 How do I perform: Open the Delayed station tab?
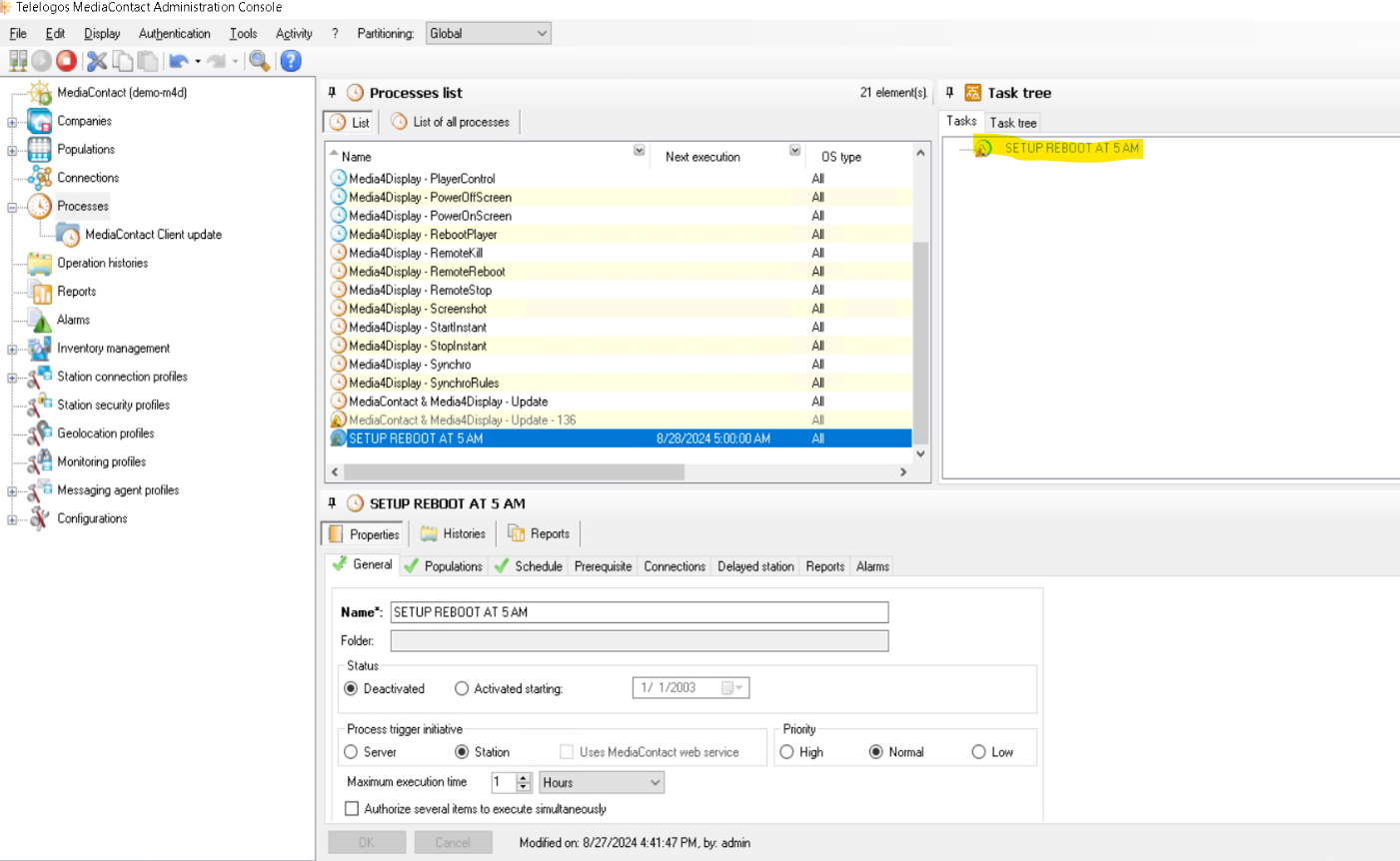(x=755, y=566)
